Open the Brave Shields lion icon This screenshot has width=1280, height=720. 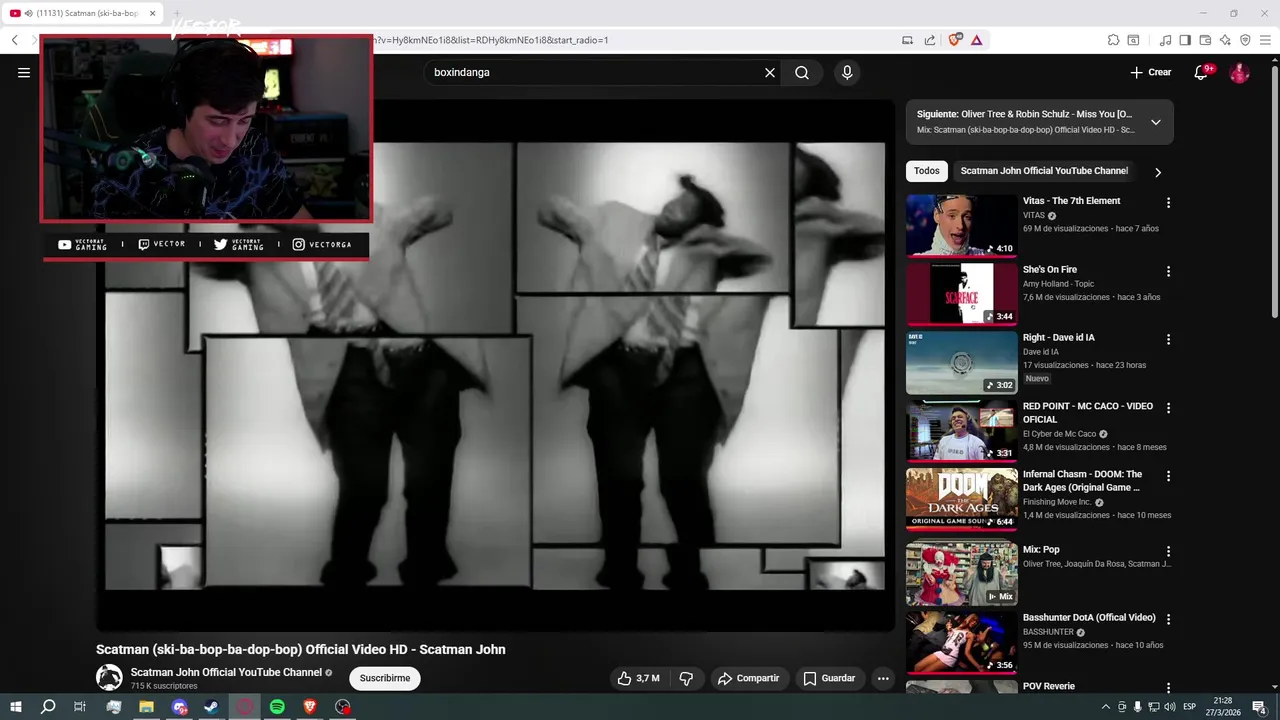point(955,40)
